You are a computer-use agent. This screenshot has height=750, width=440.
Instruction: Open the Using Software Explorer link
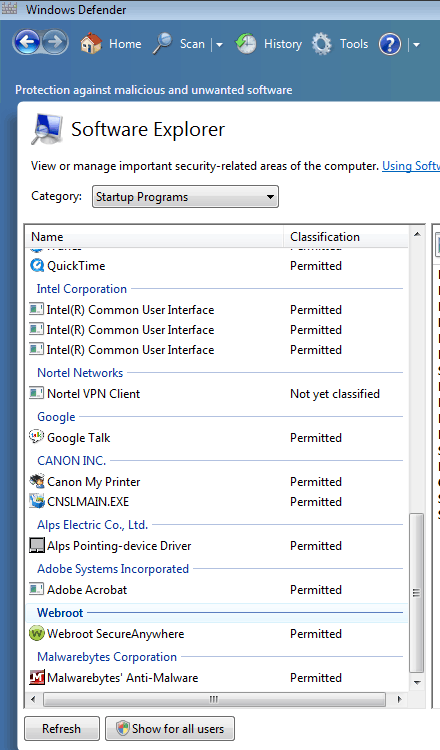coord(411,166)
